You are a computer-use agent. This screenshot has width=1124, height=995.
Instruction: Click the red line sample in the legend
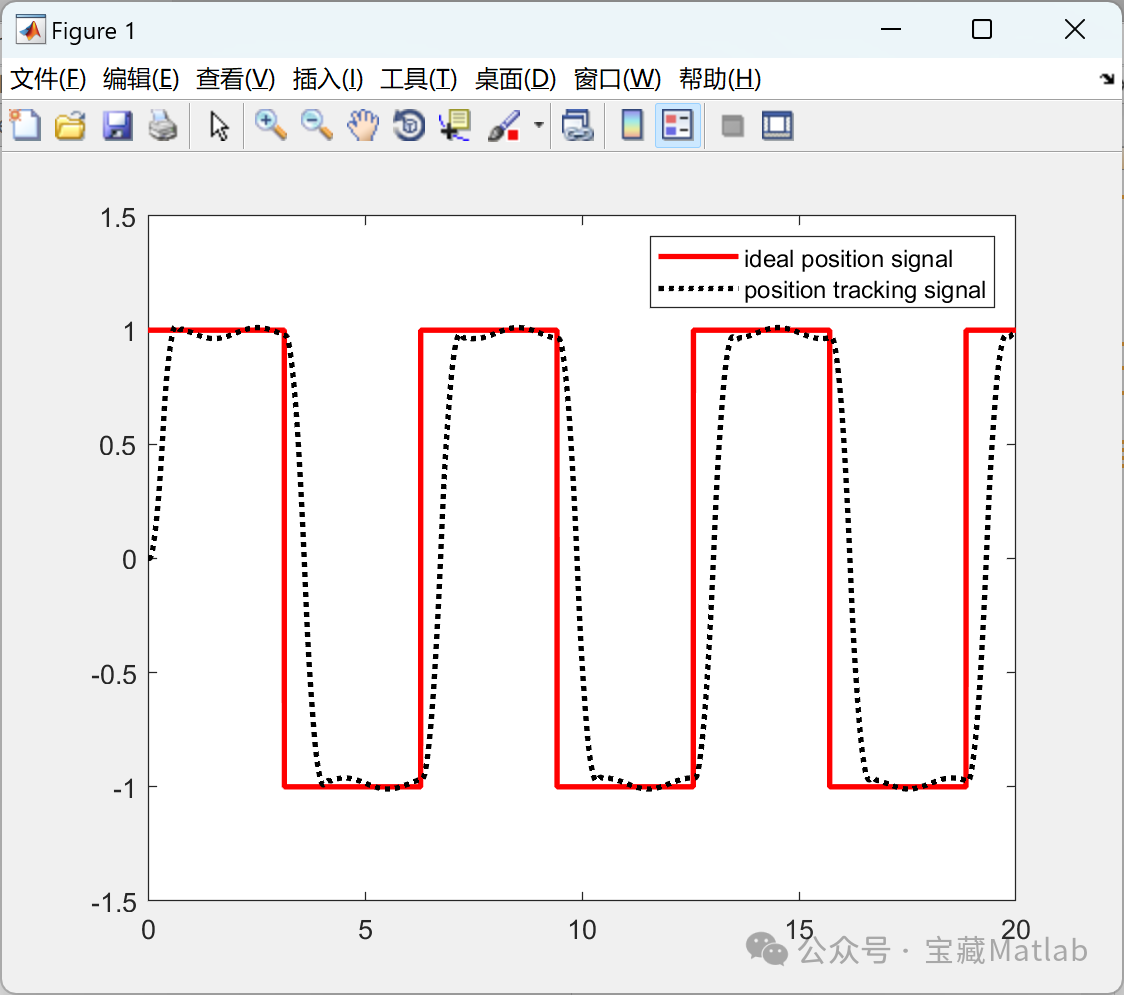pos(697,257)
